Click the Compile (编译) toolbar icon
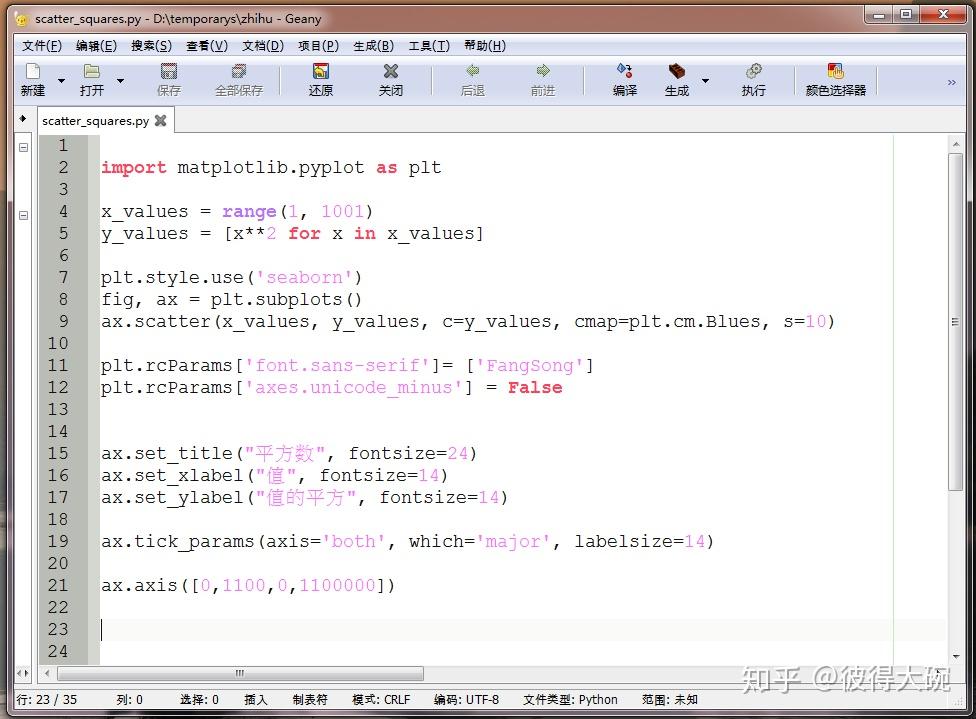Image resolution: width=976 pixels, height=719 pixels. [x=625, y=70]
